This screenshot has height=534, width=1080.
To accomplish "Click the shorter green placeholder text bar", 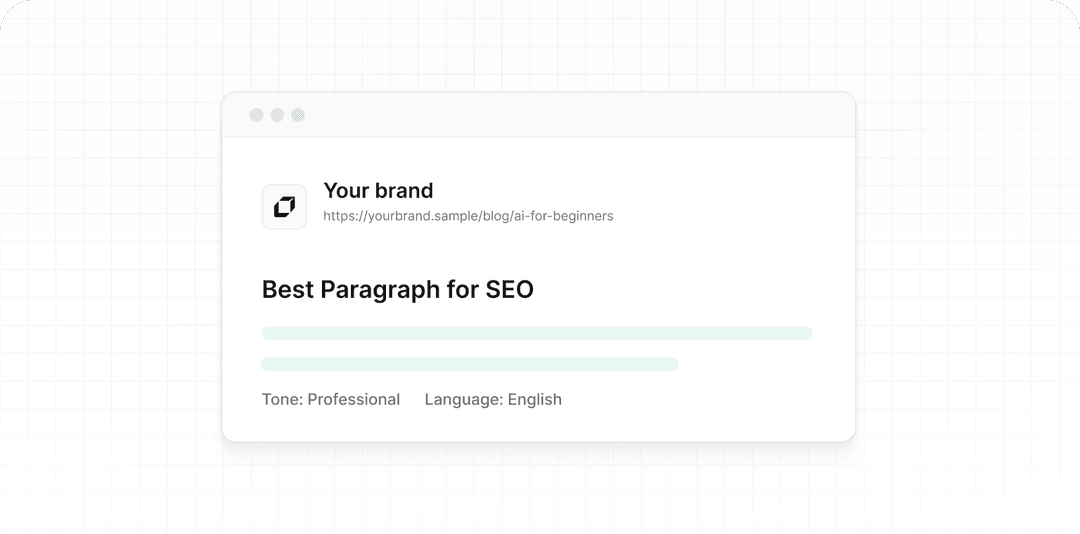I will click(469, 364).
